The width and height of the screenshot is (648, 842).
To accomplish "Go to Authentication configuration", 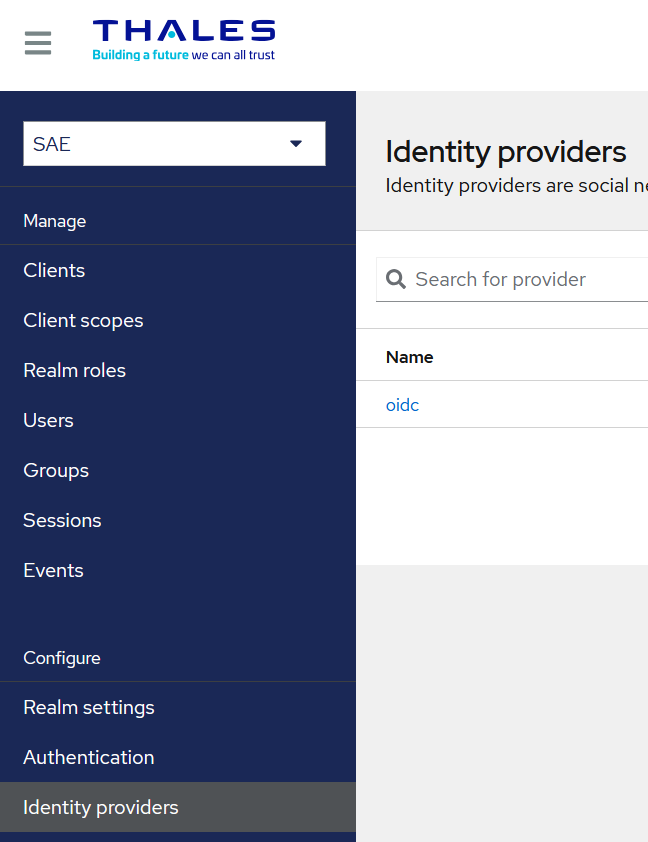I will (x=89, y=757).
